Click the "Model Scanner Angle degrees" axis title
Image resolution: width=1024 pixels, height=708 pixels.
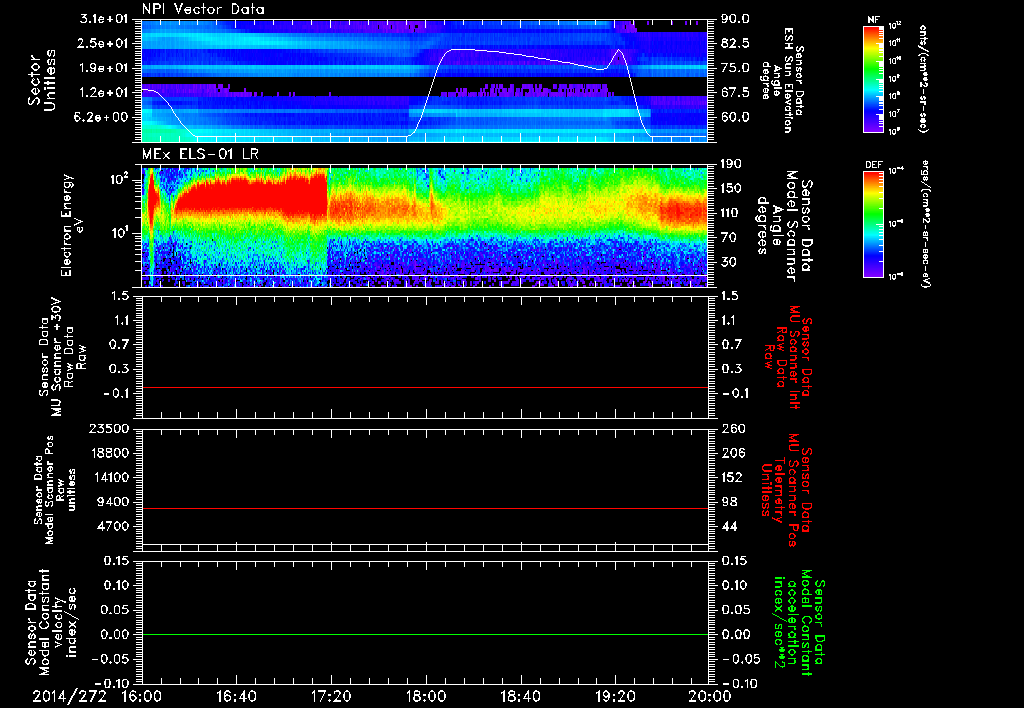click(783, 225)
